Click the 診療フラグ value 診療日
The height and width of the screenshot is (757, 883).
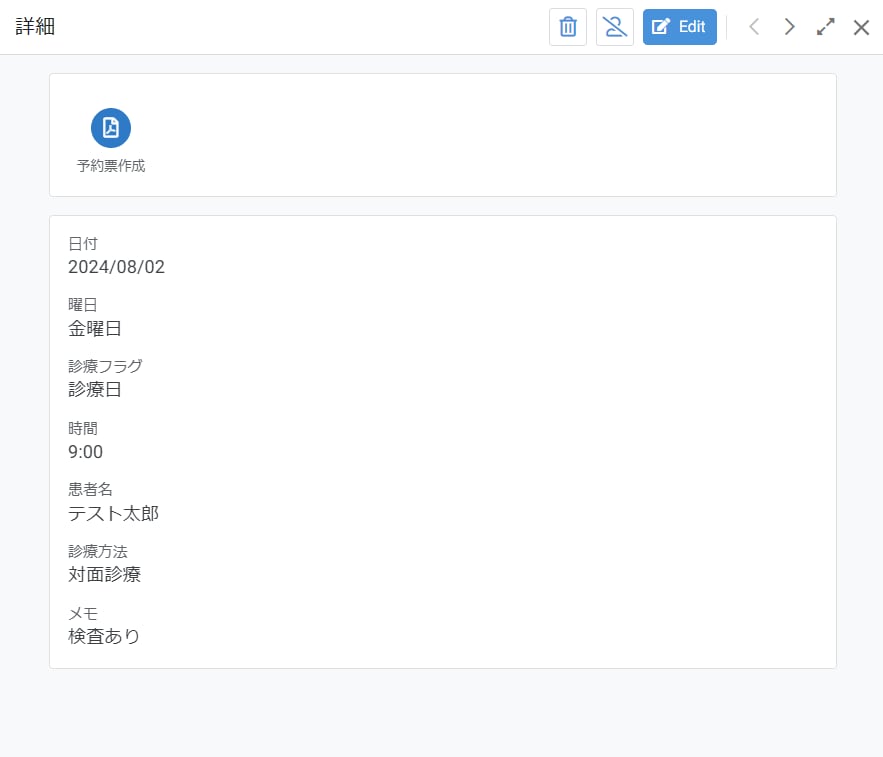pos(95,390)
